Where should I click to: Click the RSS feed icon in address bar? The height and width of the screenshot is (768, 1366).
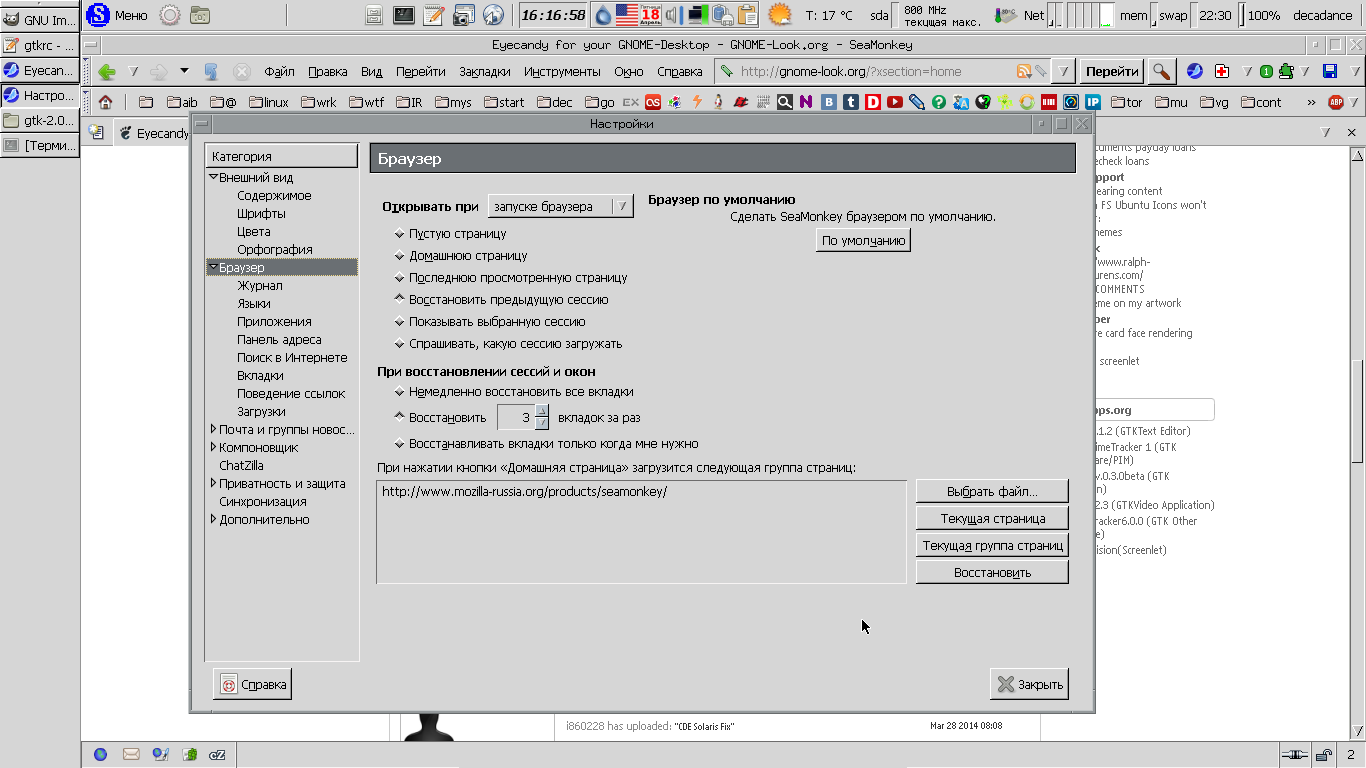point(1024,71)
